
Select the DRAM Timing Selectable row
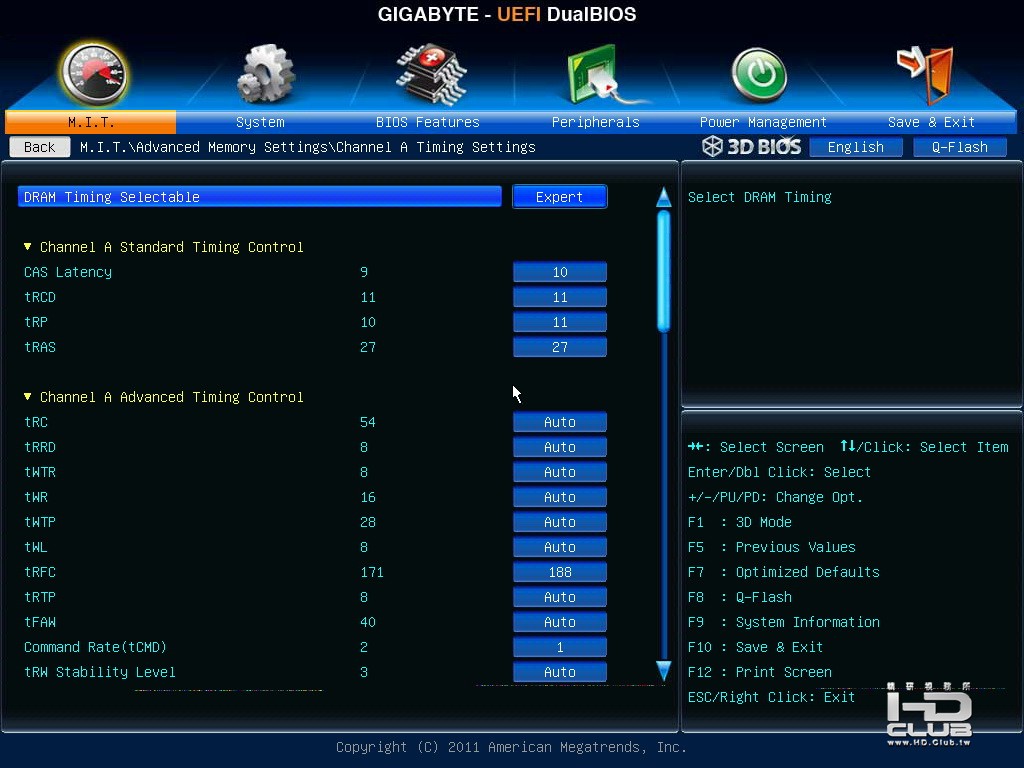tap(260, 197)
